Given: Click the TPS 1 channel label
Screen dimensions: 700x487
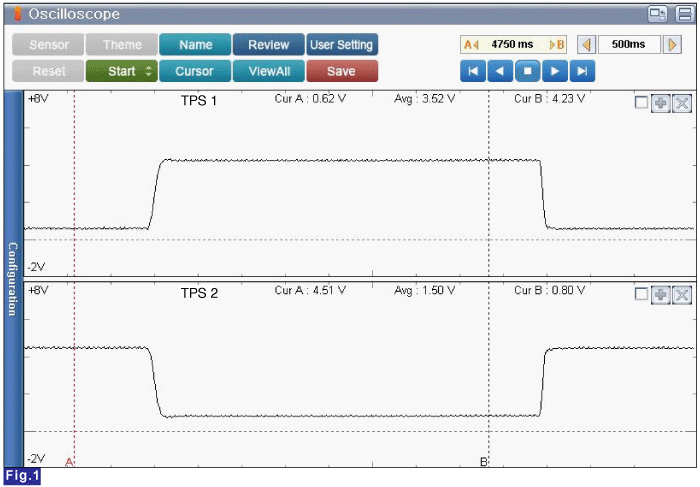Looking at the screenshot, I should click(199, 100).
